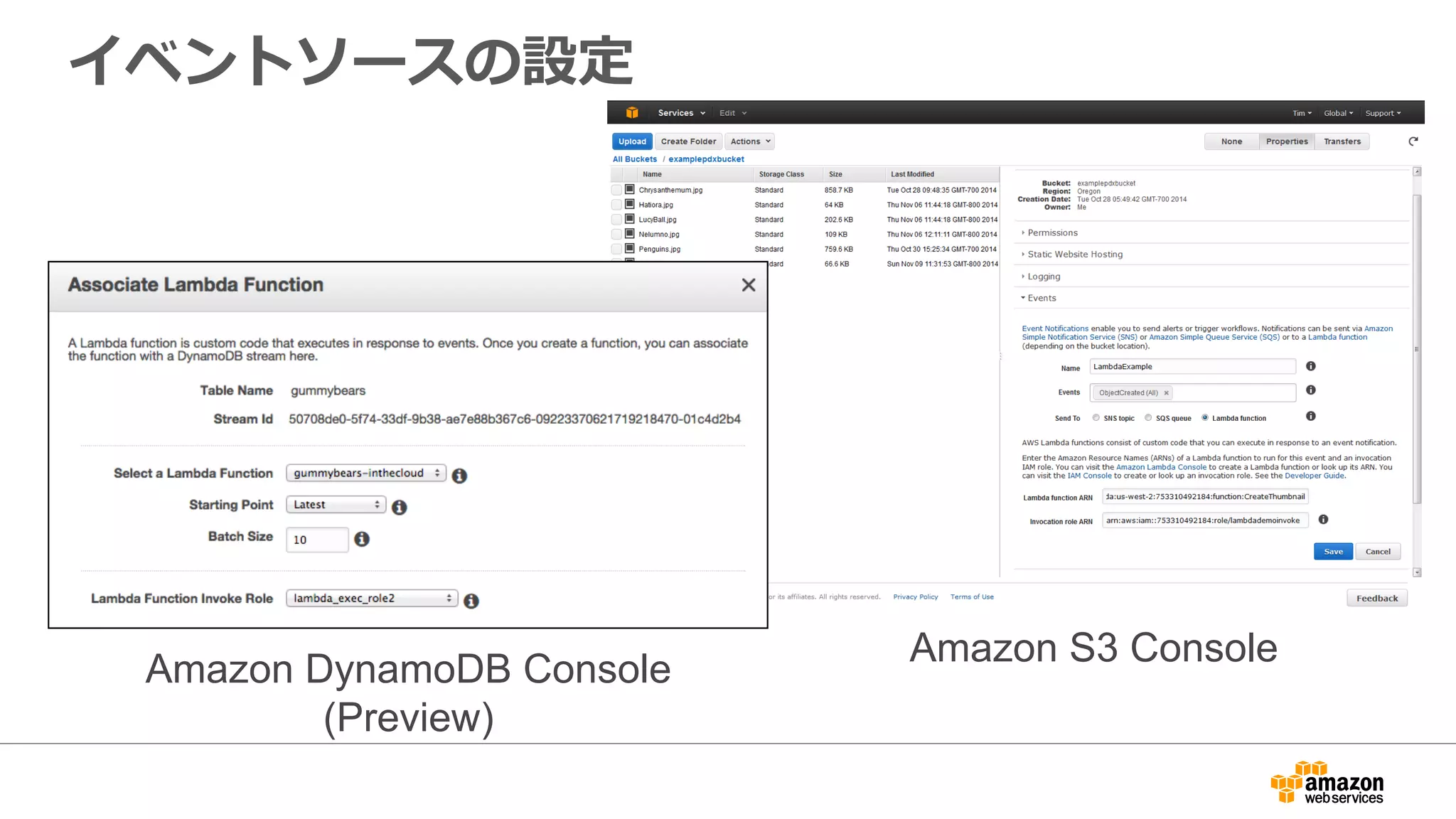The width and height of the screenshot is (1456, 819).
Task: Open the Global region menu
Action: (1338, 113)
